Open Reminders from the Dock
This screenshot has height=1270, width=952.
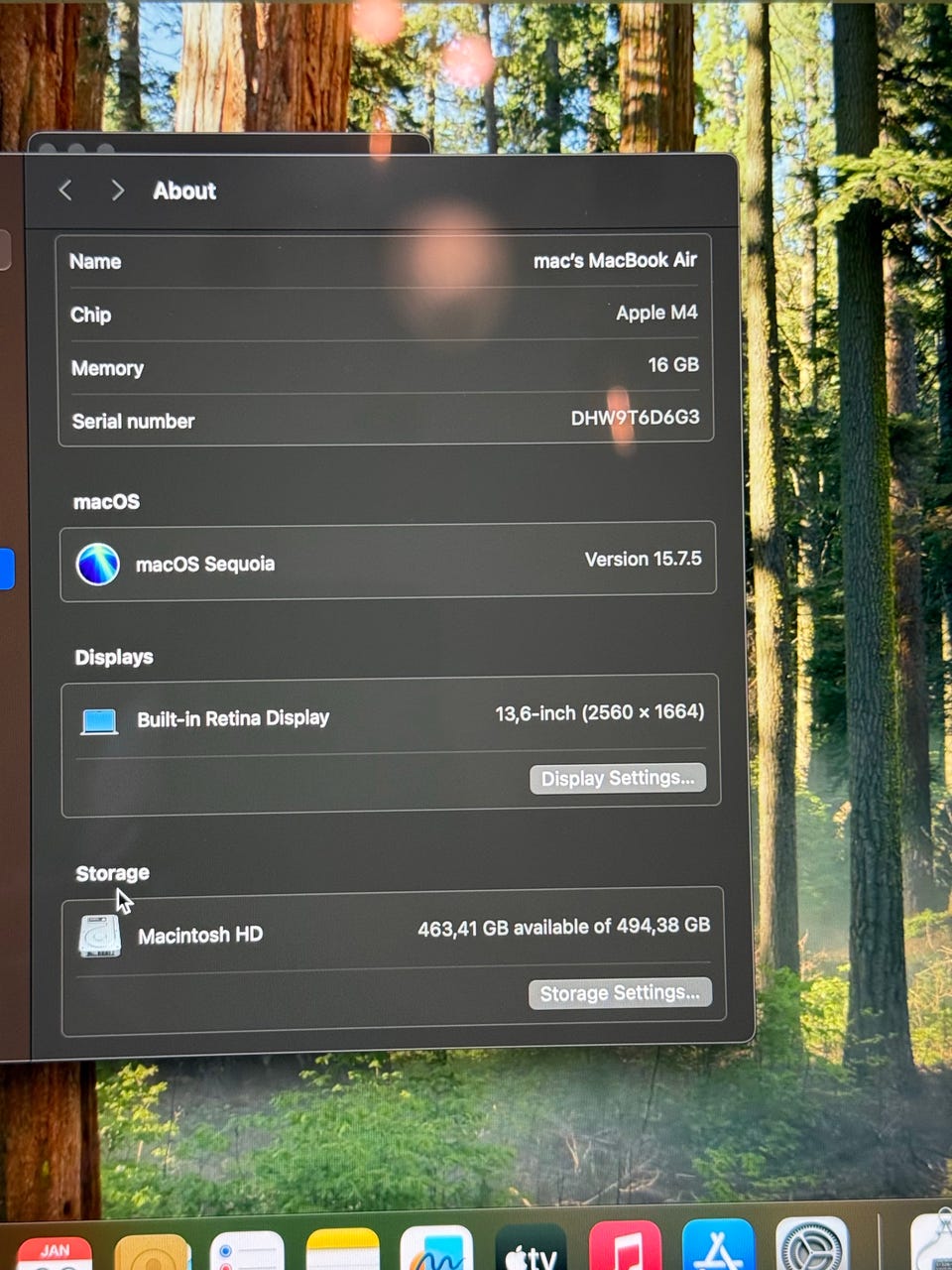pyautogui.click(x=247, y=1251)
